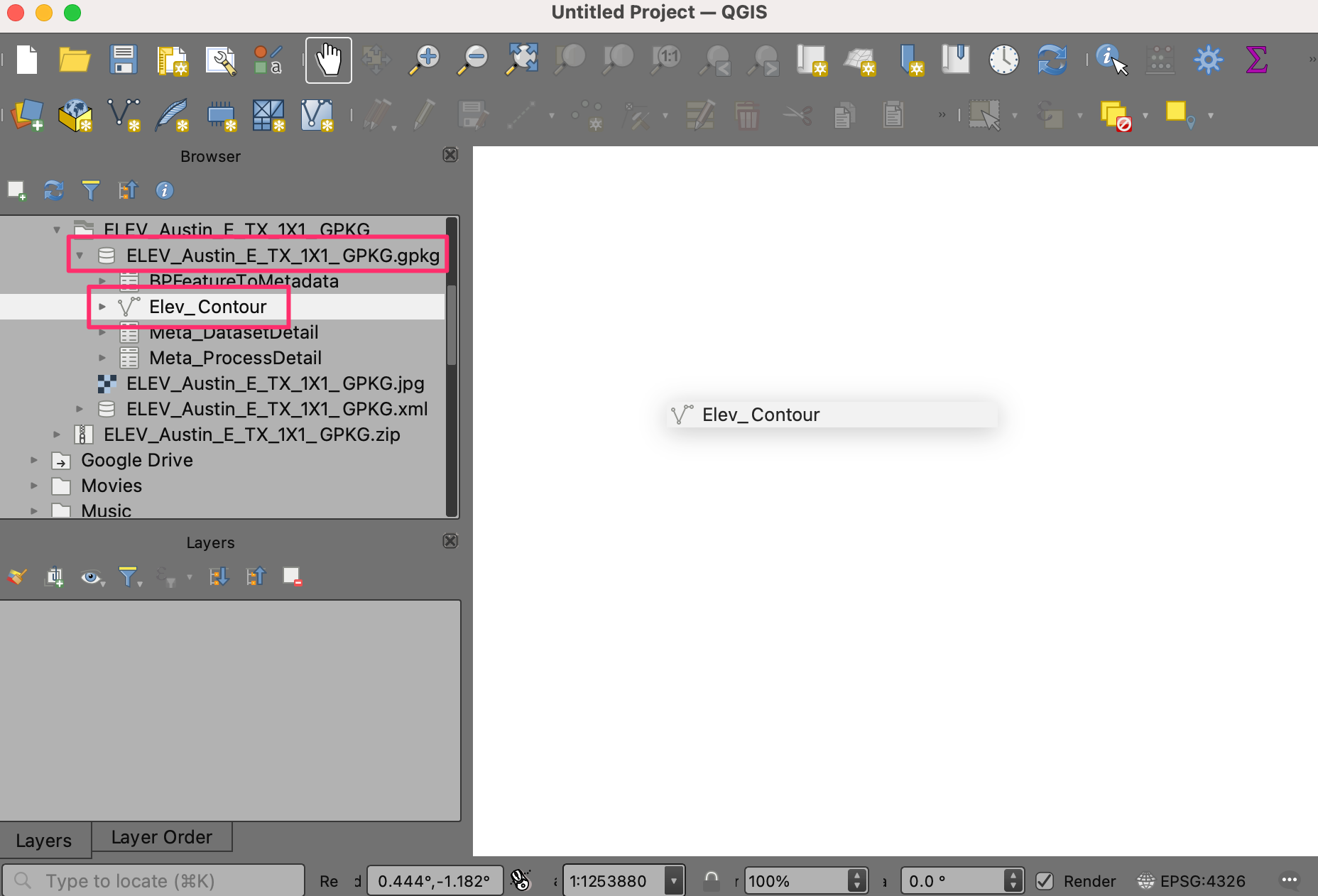Open the Temporal Controller clock icon
The height and width of the screenshot is (896, 1318).
click(1003, 60)
